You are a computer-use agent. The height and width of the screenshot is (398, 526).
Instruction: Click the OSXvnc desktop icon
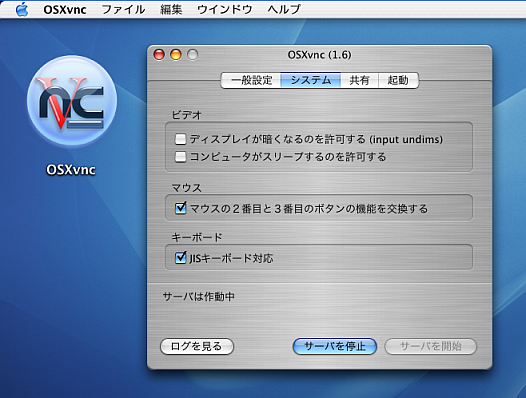(72, 100)
